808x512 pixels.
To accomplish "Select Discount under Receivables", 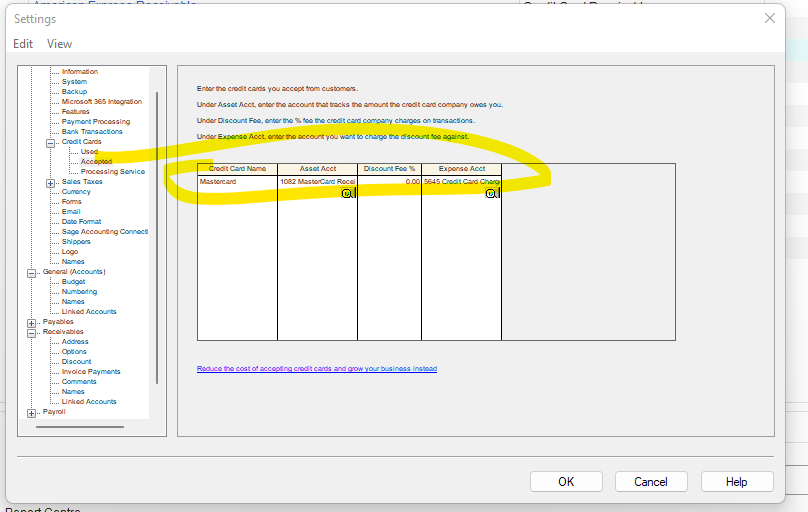I will click(76, 362).
